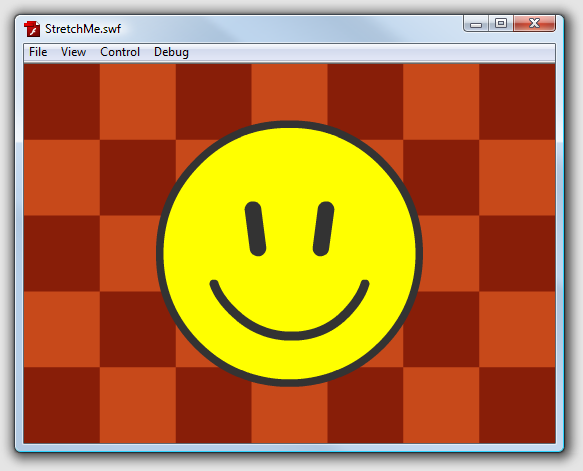583x471 pixels.
Task: Minimize the StretchMe.swf window
Action: [x=476, y=24]
